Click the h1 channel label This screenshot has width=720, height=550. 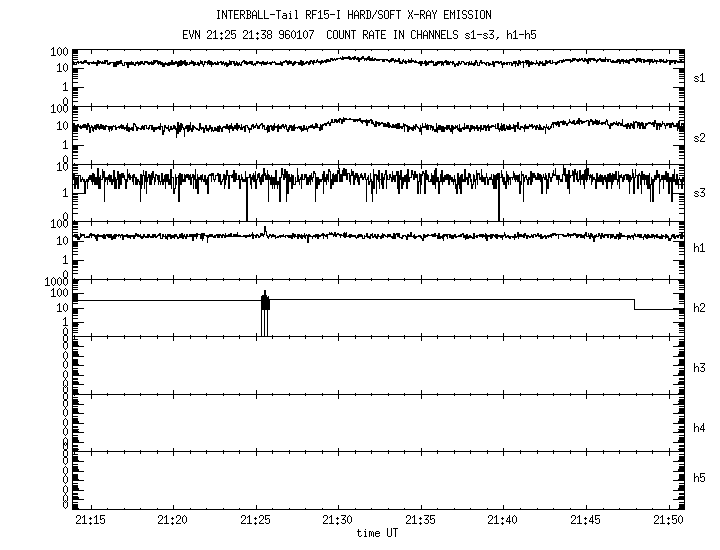point(700,248)
